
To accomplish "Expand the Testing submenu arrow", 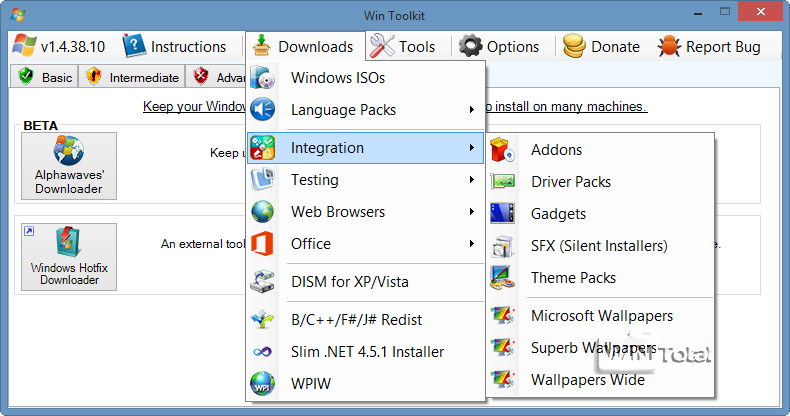I will (x=471, y=180).
